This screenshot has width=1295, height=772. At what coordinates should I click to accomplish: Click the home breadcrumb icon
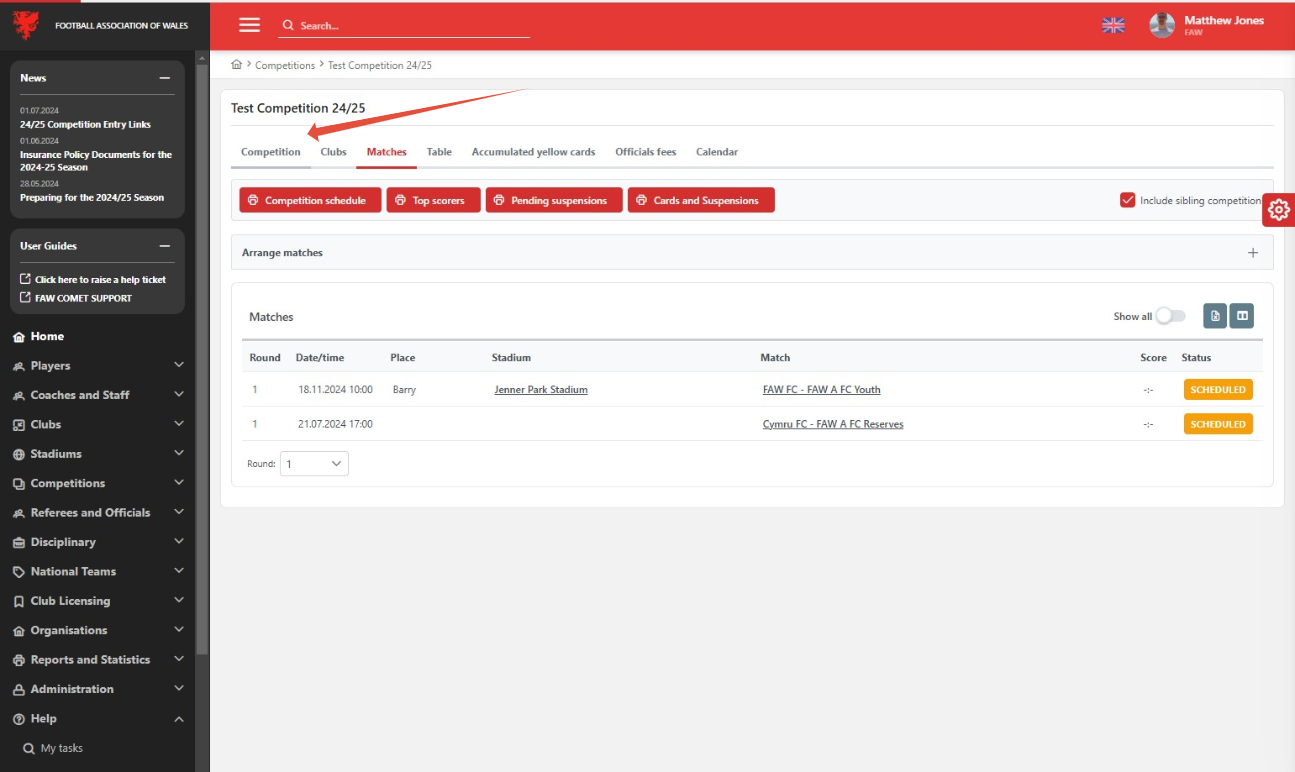pyautogui.click(x=237, y=65)
